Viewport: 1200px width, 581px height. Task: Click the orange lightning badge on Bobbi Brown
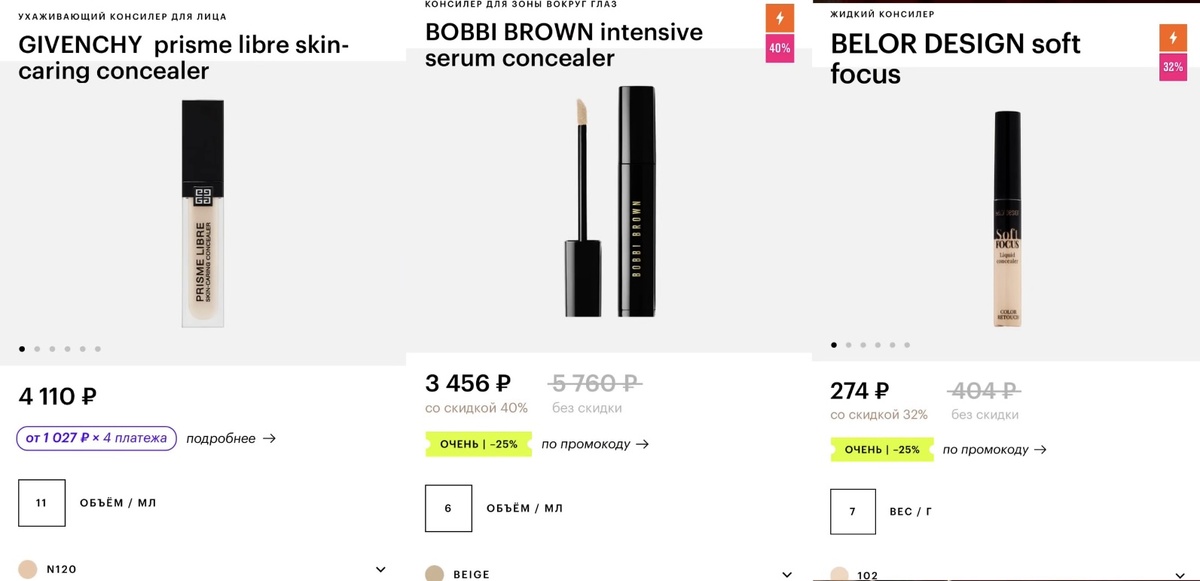779,19
